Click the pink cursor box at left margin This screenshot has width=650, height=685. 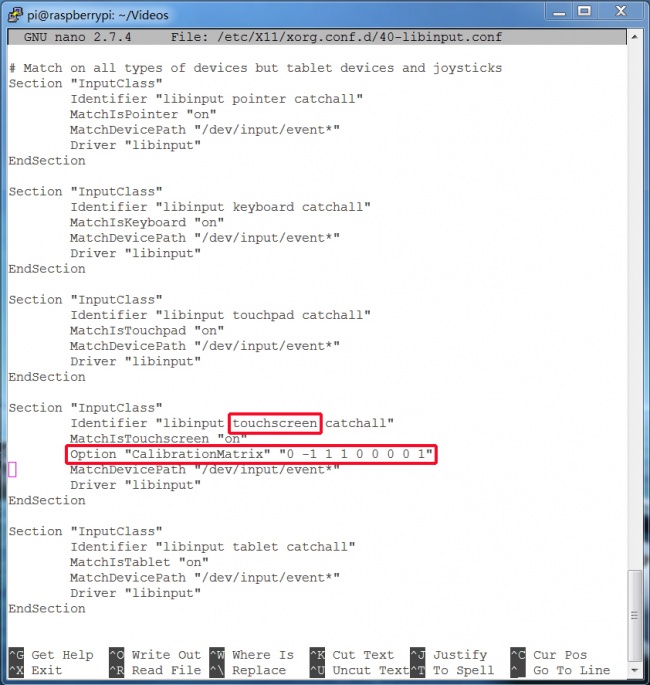12,469
